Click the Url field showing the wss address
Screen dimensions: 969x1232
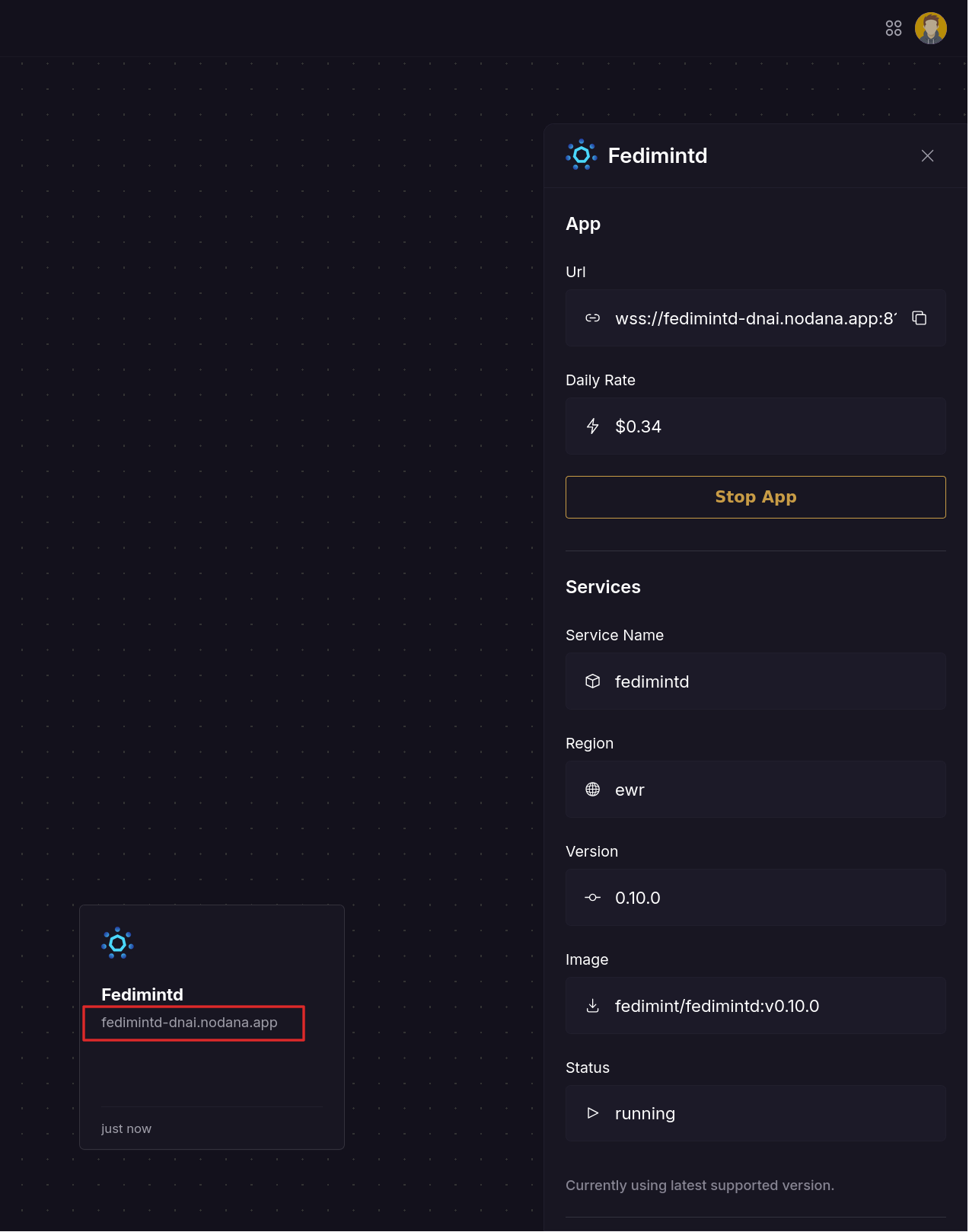pos(754,318)
